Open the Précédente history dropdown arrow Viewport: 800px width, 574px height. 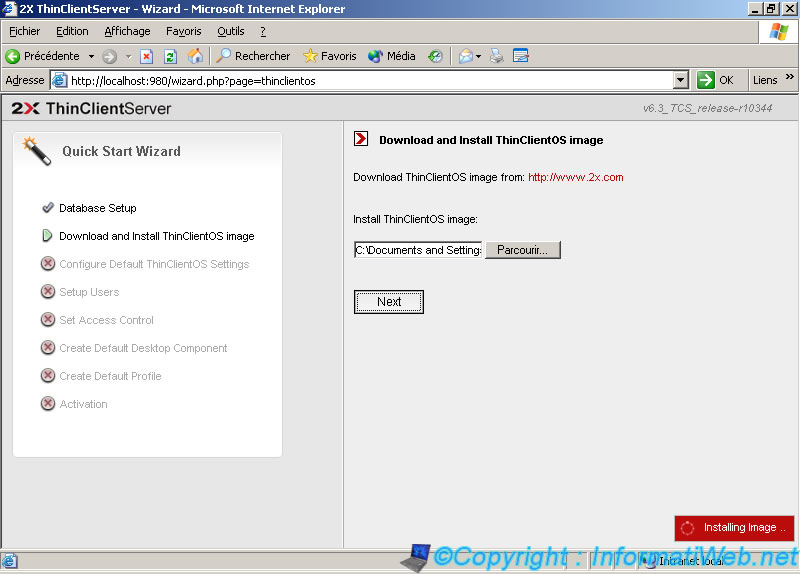91,56
